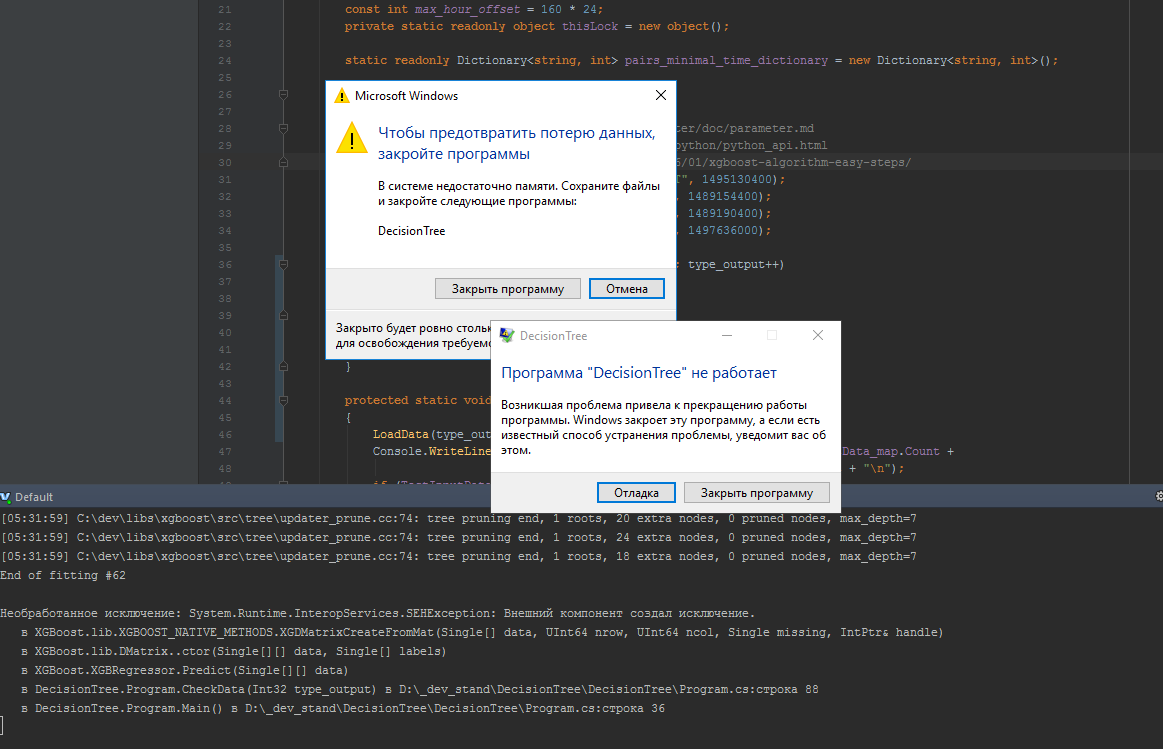Collapse the code block at line 28
The height and width of the screenshot is (749, 1163).
click(283, 128)
